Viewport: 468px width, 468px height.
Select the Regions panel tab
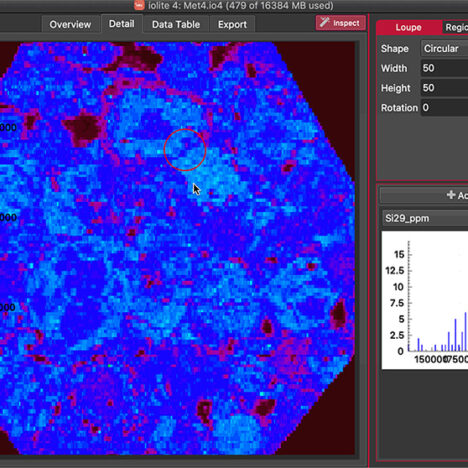pyautogui.click(x=456, y=27)
